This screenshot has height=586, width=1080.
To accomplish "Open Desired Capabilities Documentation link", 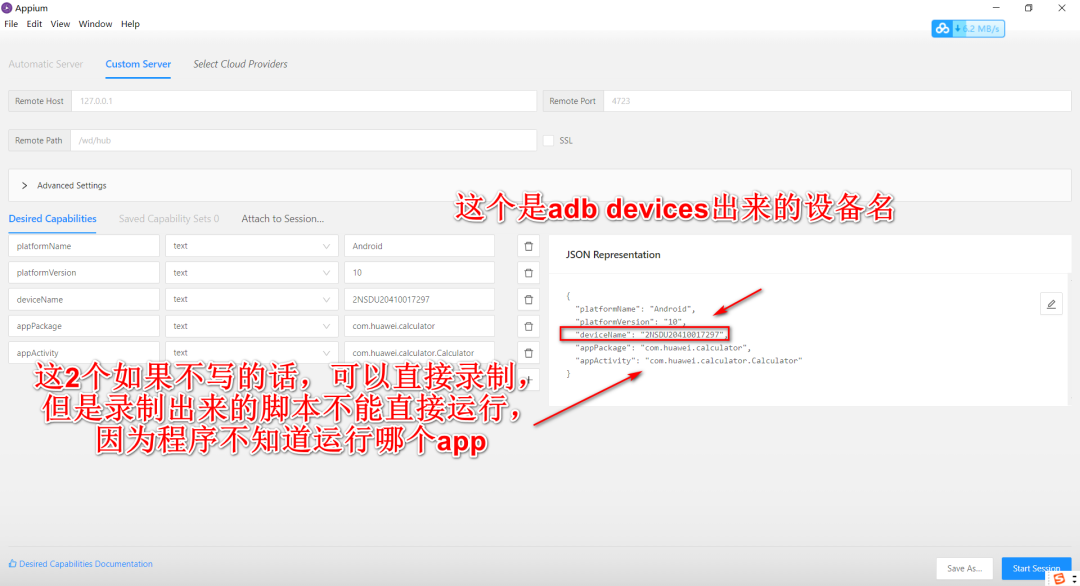I will [81, 564].
